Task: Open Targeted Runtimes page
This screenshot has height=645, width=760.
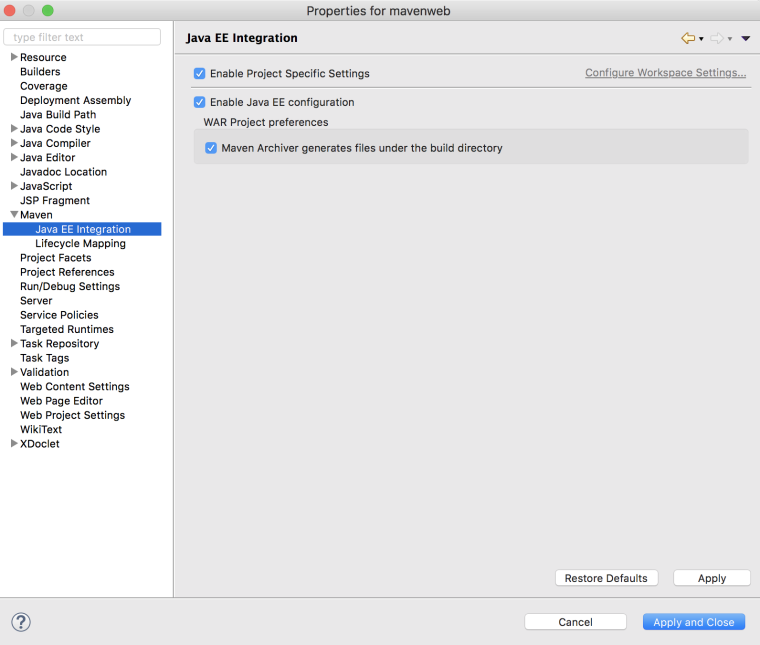Action: click(x=67, y=330)
